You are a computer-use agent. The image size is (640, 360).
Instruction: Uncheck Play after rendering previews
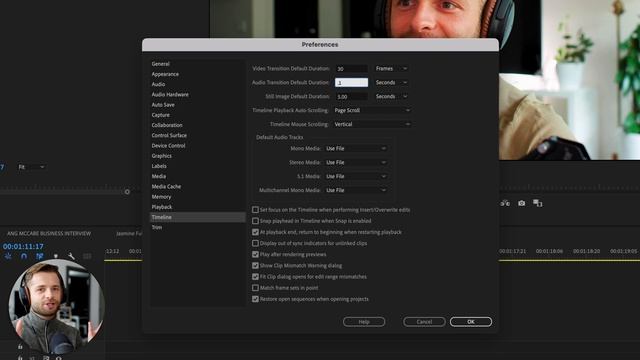256,254
